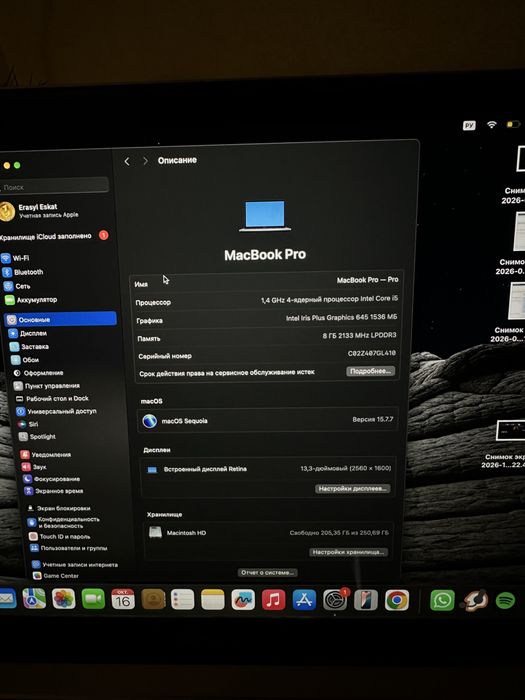Click the РУ input language menu bar icon
The height and width of the screenshot is (700, 525).
[469, 125]
